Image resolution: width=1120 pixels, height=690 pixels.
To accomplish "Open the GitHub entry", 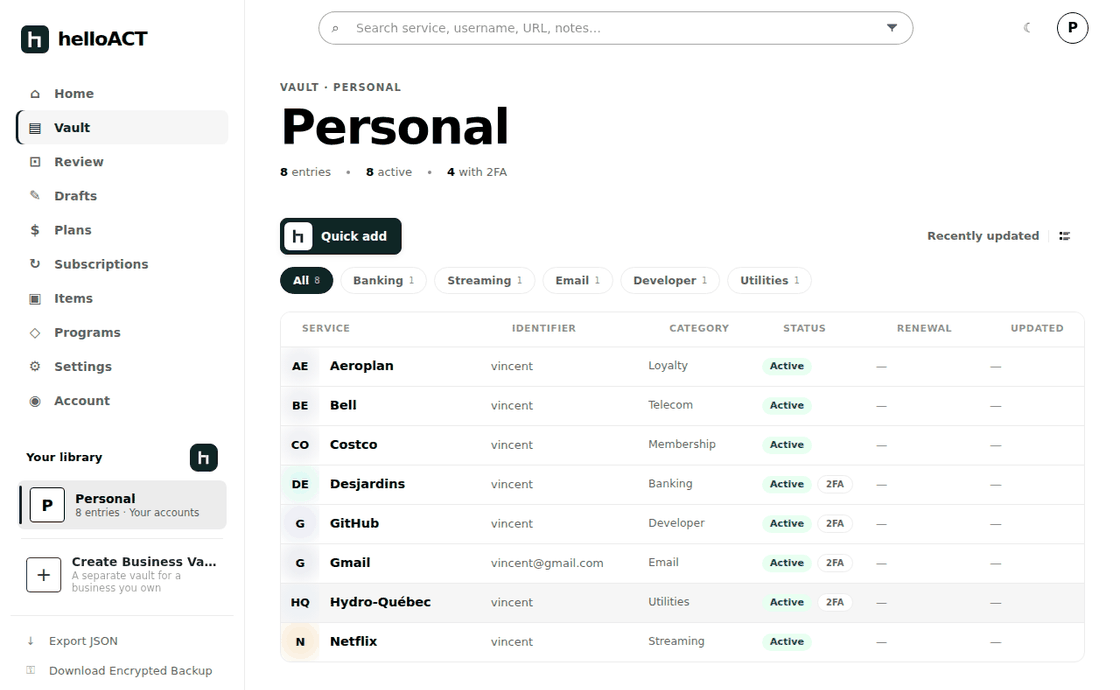I will (682, 524).
